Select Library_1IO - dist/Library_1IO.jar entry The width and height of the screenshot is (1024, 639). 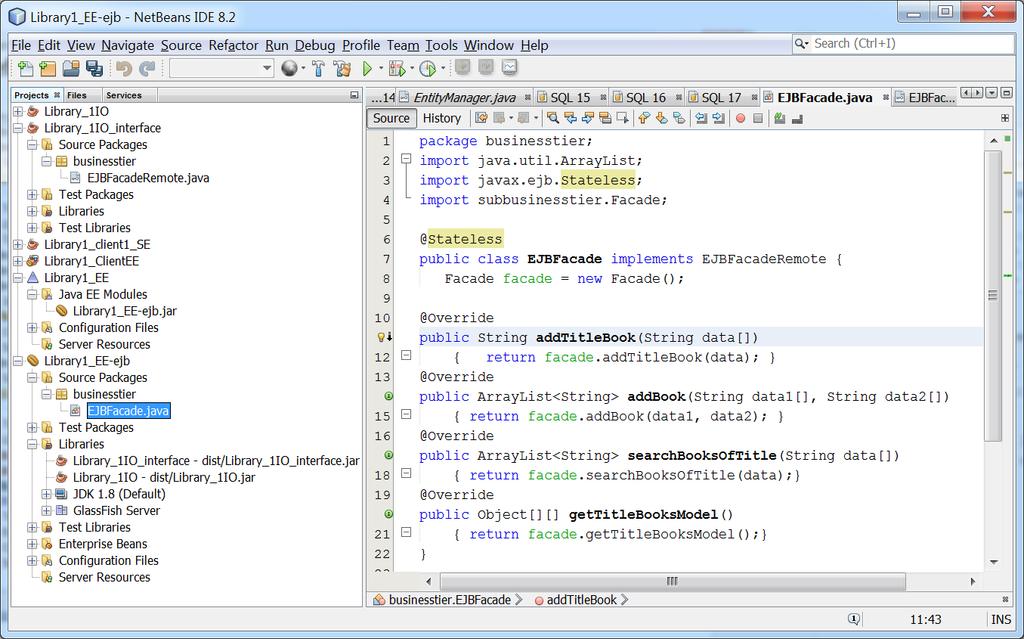(x=163, y=478)
